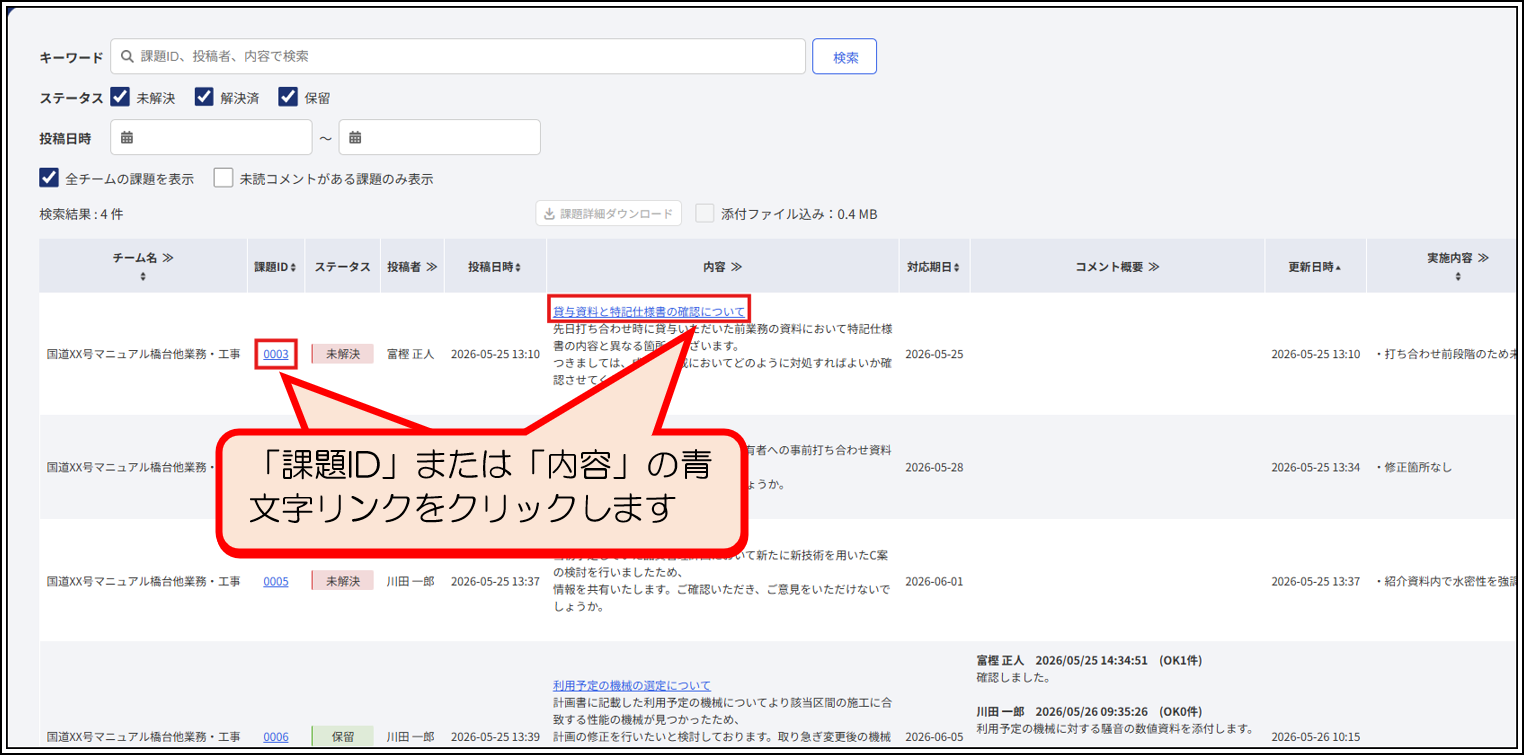The image size is (1524, 755).
Task: Focus the keyword search input field
Action: [457, 57]
